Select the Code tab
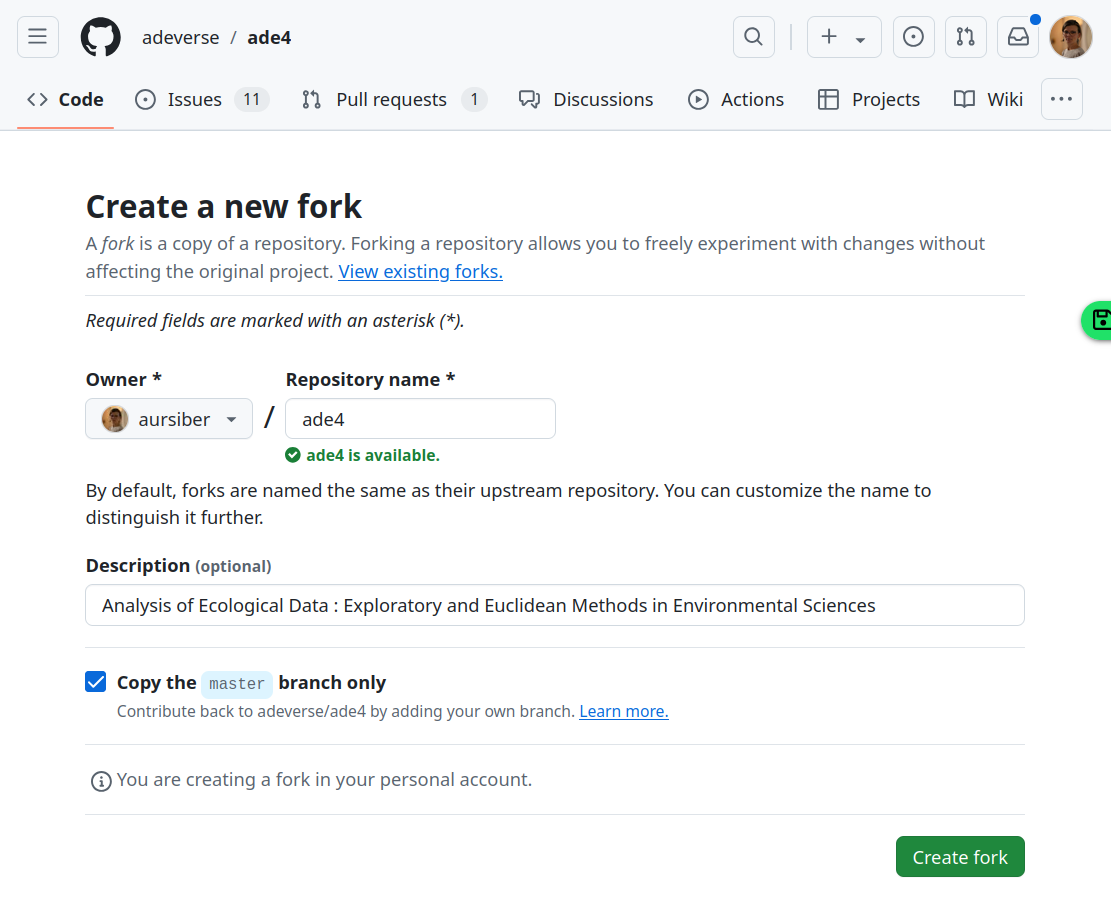Image resolution: width=1111 pixels, height=912 pixels. click(x=65, y=99)
